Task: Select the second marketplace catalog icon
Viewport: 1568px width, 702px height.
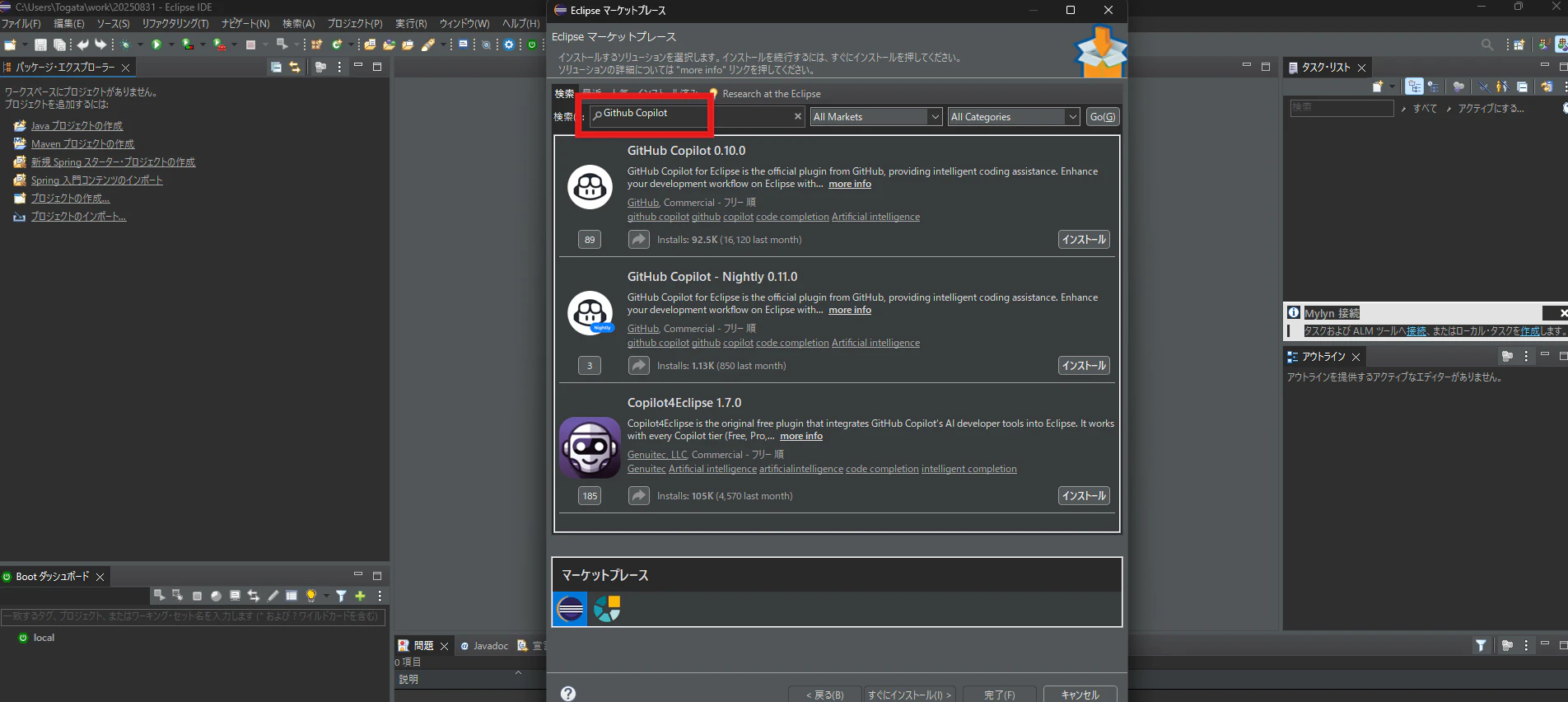Action: point(607,609)
